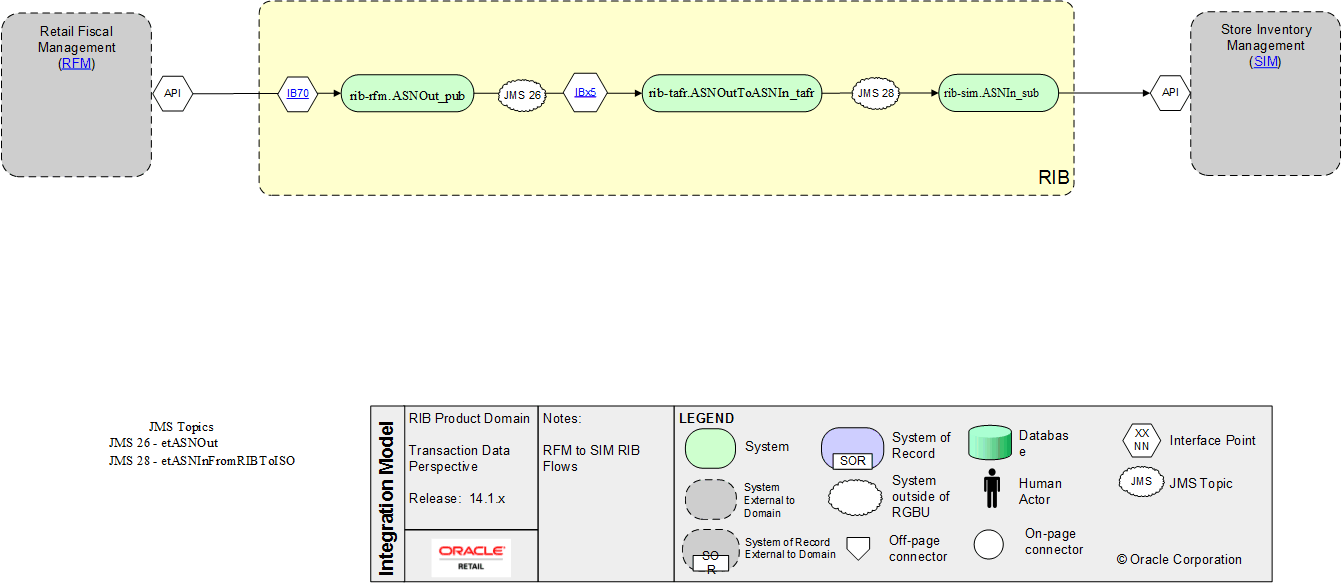Click the green System legend shape
This screenshot has width=1342, height=586.
tap(710, 448)
